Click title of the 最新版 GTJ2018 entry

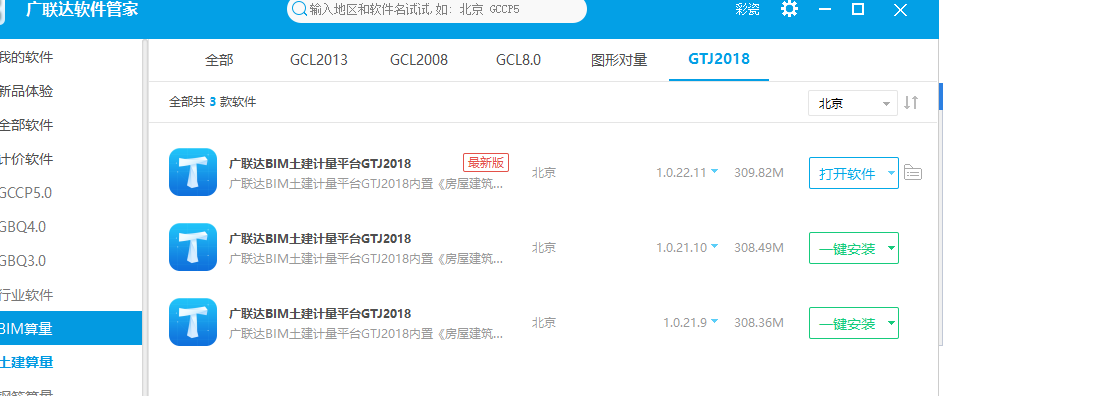(320, 163)
